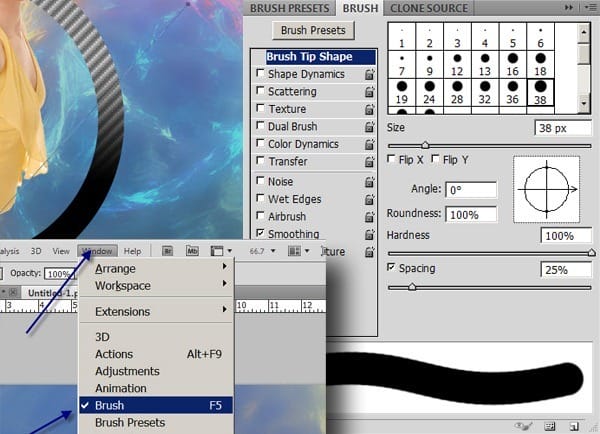Check the Transfer option

click(260, 160)
